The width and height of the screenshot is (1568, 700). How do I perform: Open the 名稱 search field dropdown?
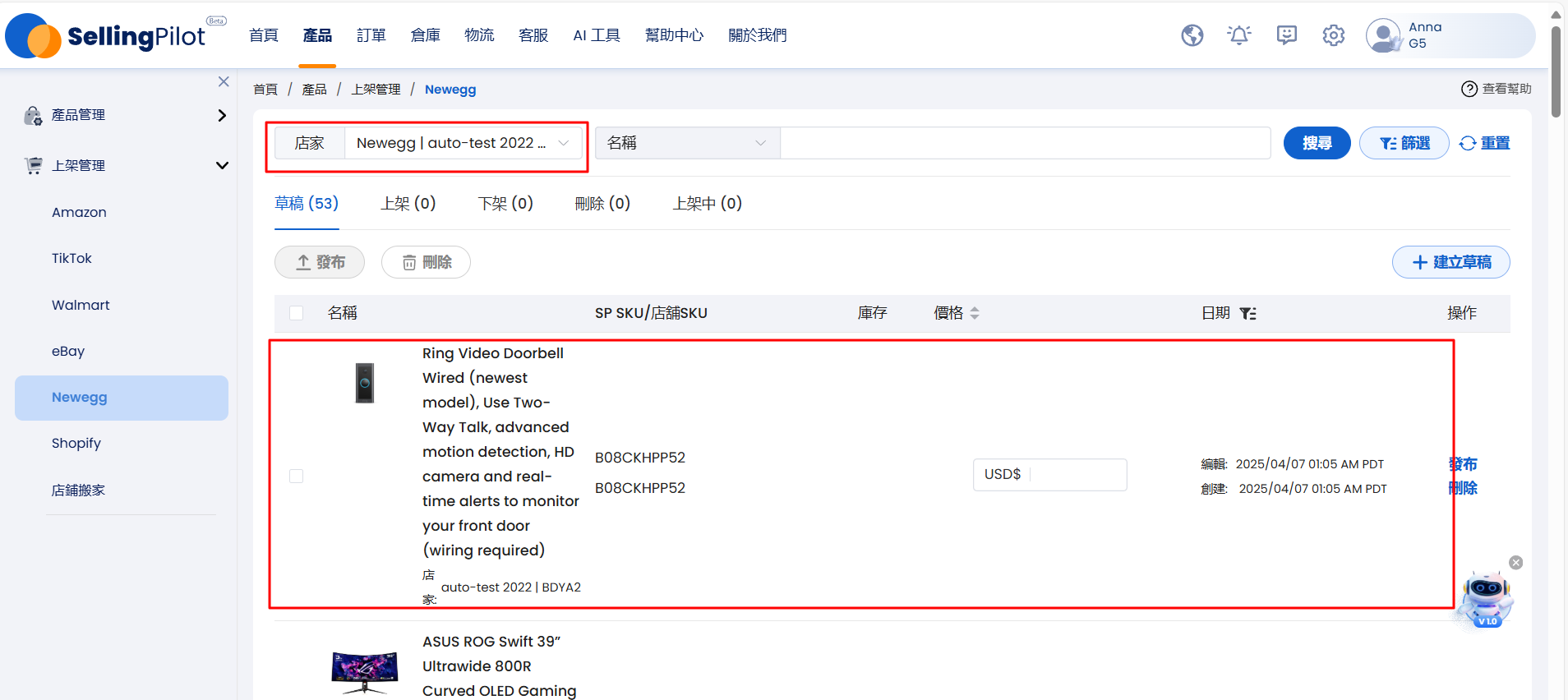pyautogui.click(x=687, y=143)
